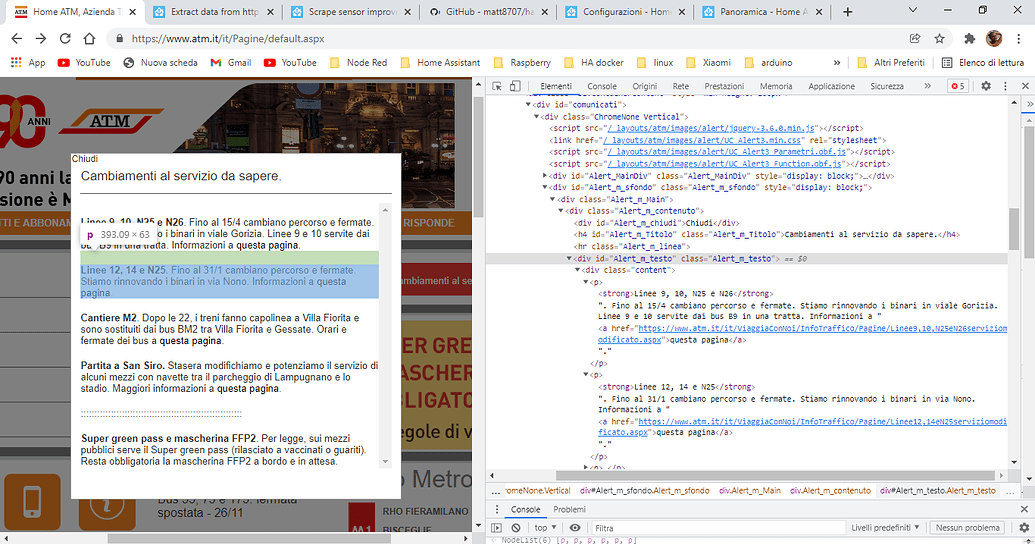Open the 'Livelli predefiniti' log levels dropdown
This screenshot has height=544, width=1035.
[885, 527]
